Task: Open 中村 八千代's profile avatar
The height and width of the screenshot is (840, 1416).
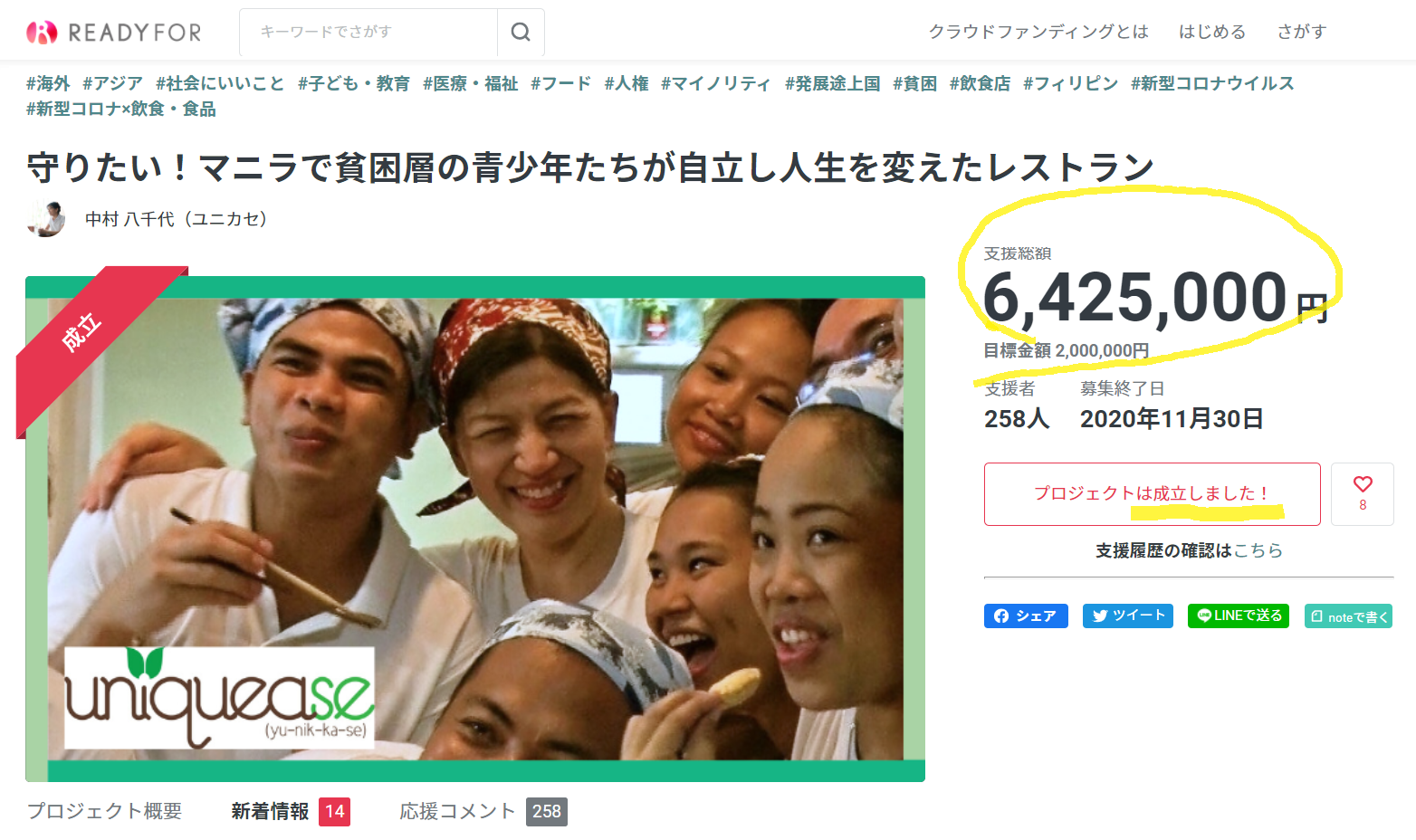Action: click(x=46, y=219)
